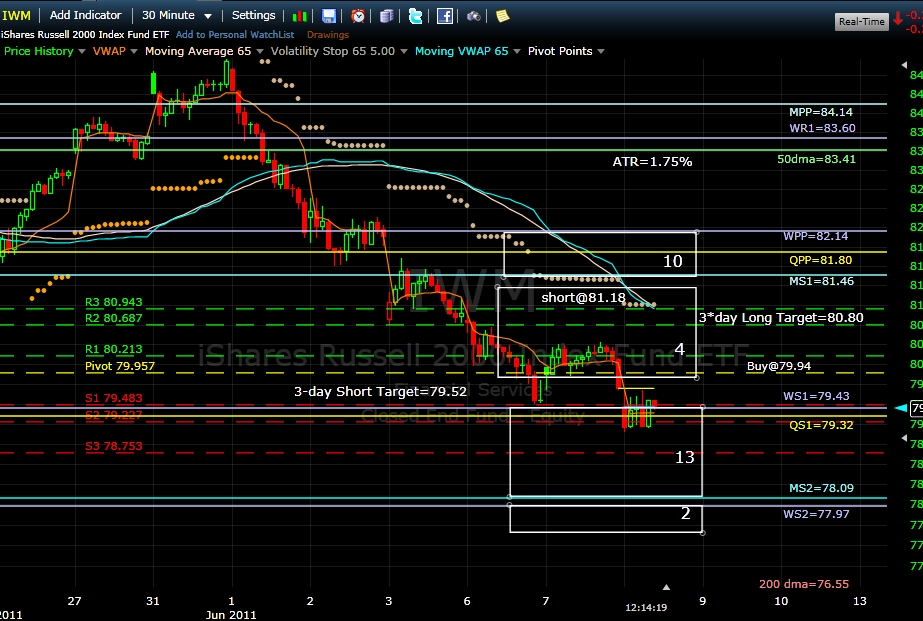Open the Settings menu
Screen dimensions: 923x621
253,15
